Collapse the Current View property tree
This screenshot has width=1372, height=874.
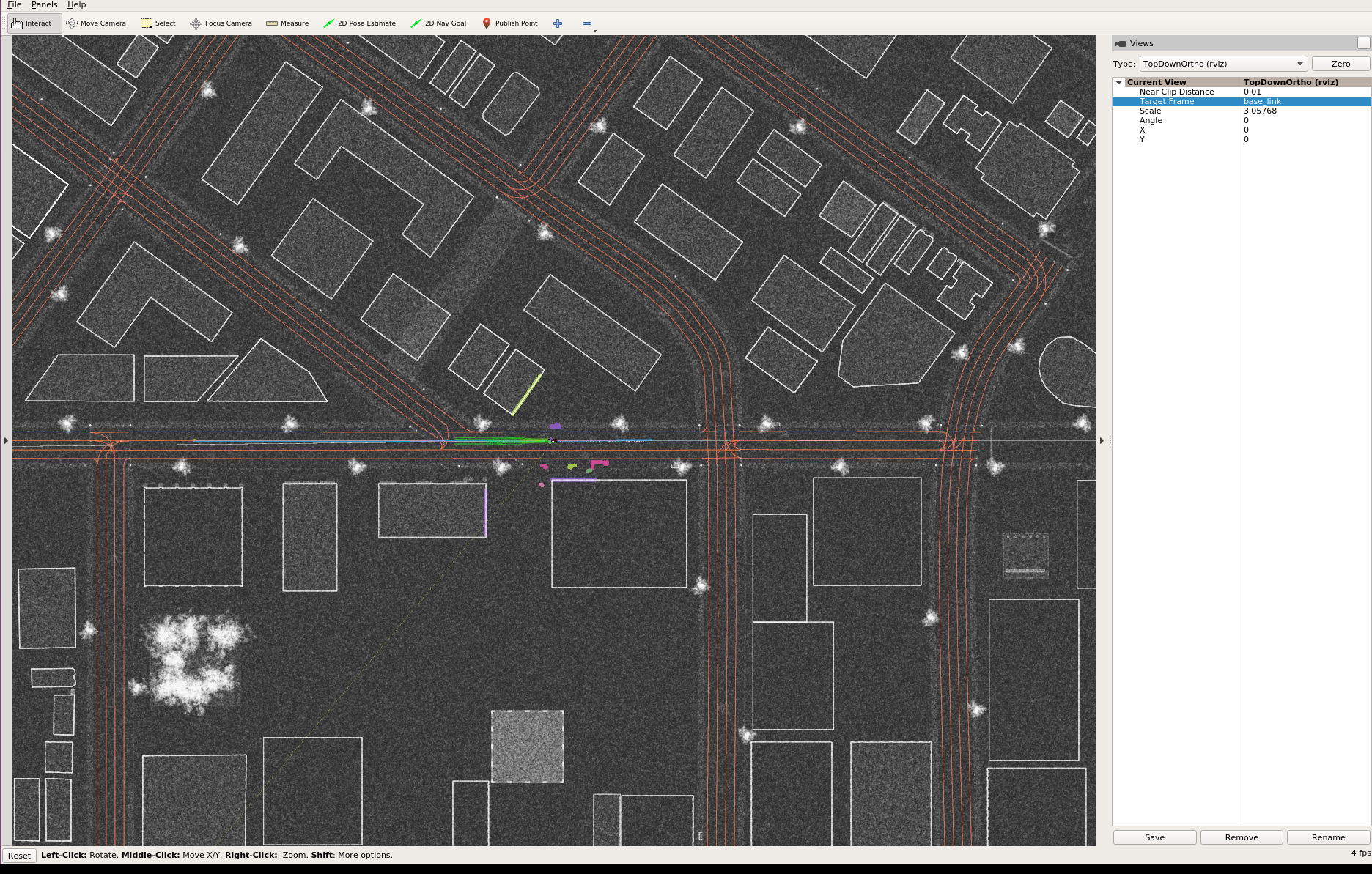click(1119, 82)
